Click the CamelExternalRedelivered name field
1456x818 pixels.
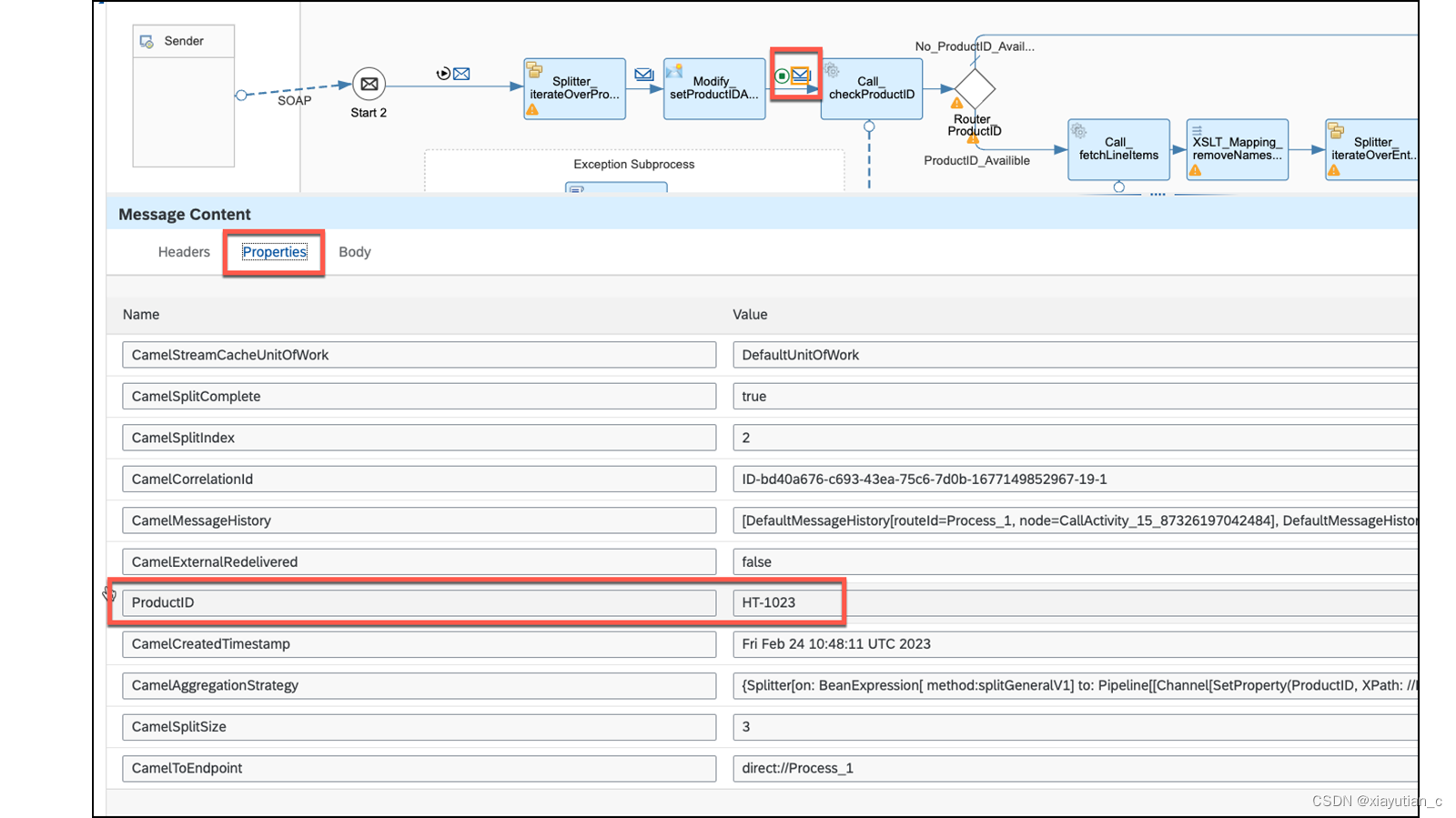pos(419,561)
